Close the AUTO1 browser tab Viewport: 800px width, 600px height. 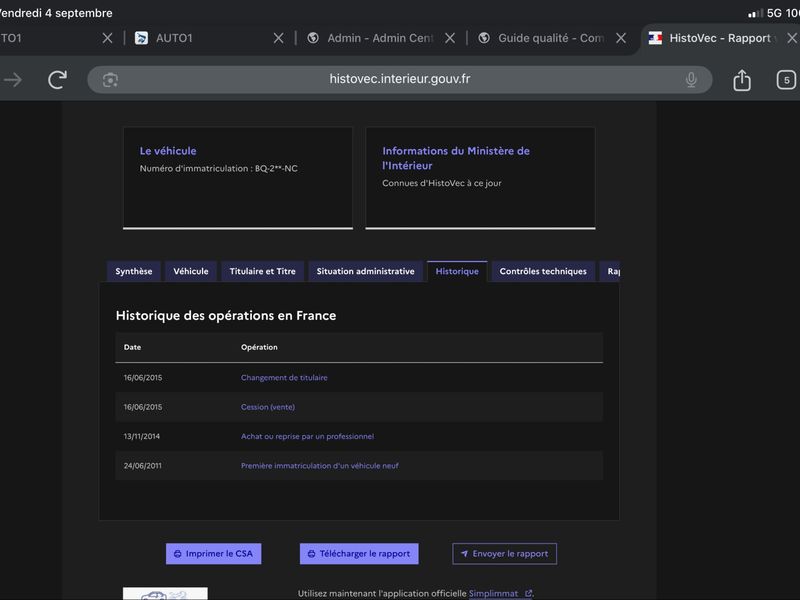(279, 38)
